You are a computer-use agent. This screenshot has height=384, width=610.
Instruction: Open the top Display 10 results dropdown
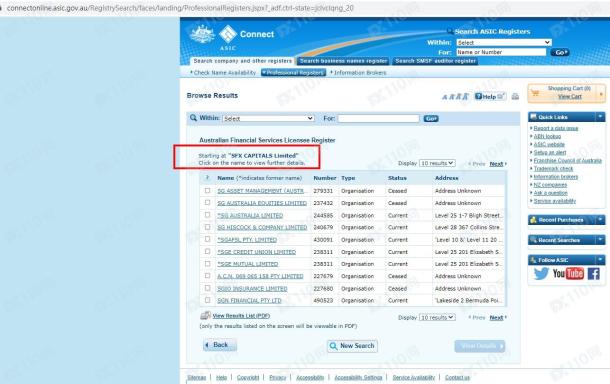[437, 163]
